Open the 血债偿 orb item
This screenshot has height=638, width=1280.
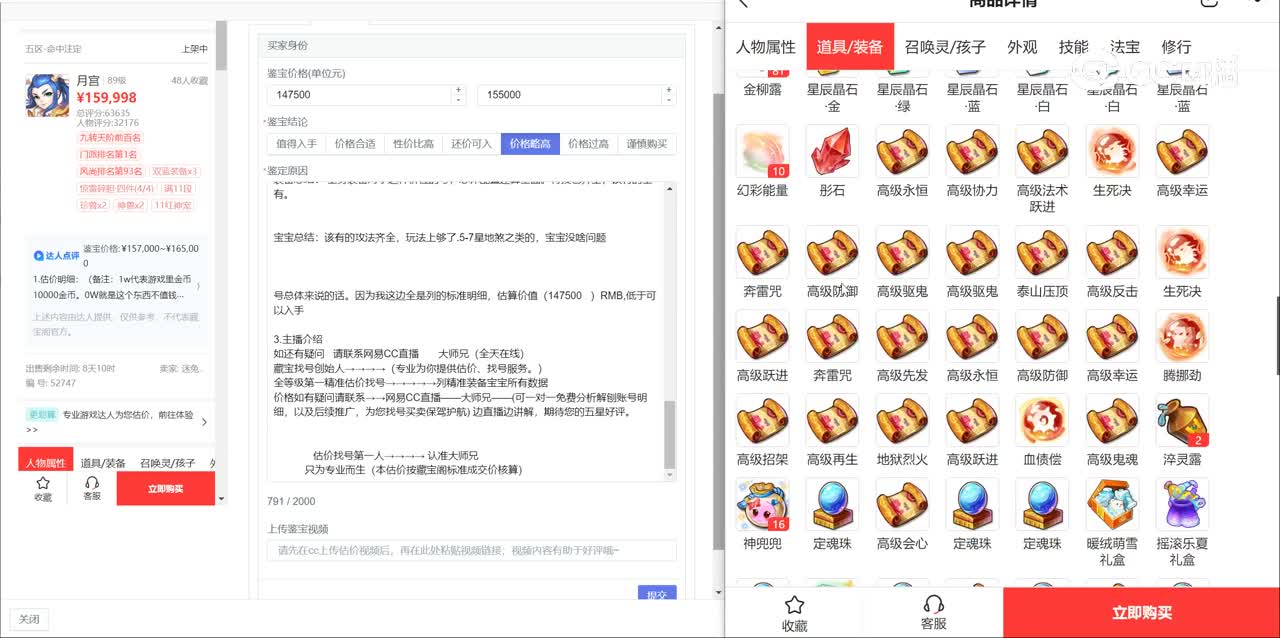1042,420
